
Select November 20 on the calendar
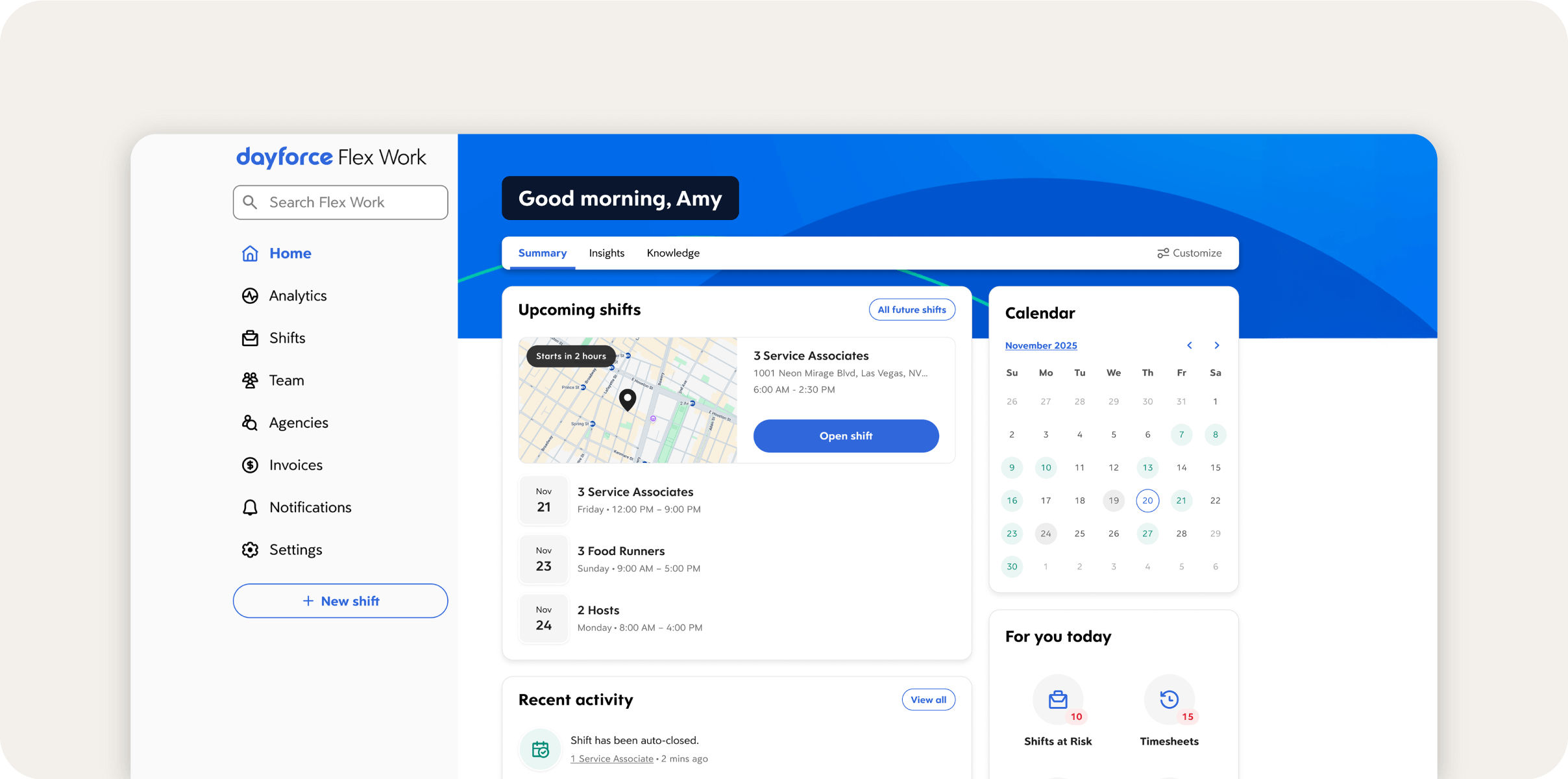click(1147, 501)
